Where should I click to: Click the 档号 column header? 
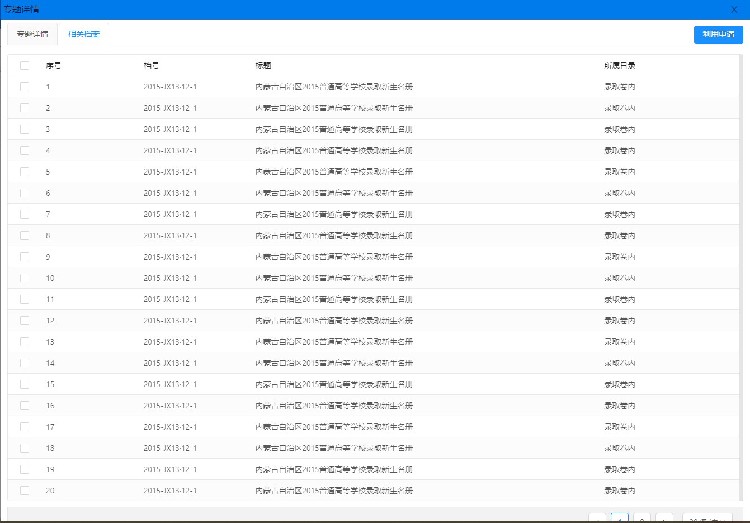coord(151,66)
